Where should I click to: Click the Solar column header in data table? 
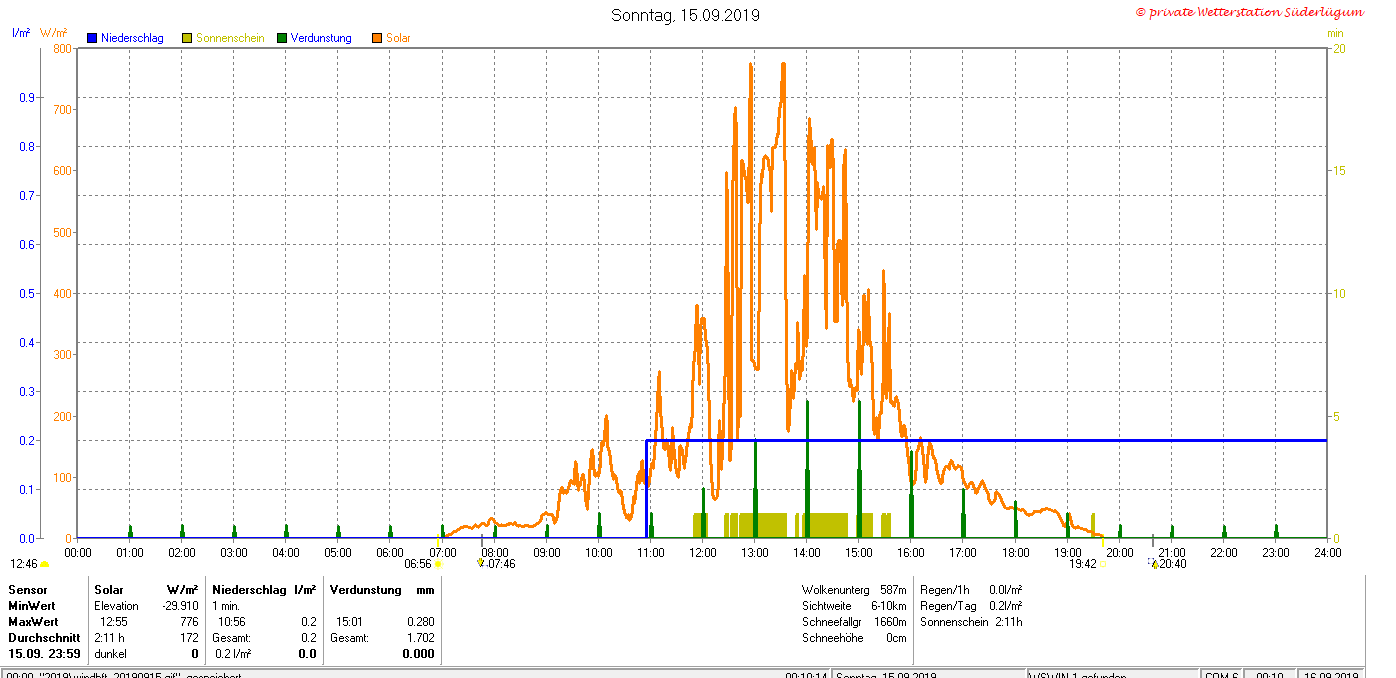[107, 590]
